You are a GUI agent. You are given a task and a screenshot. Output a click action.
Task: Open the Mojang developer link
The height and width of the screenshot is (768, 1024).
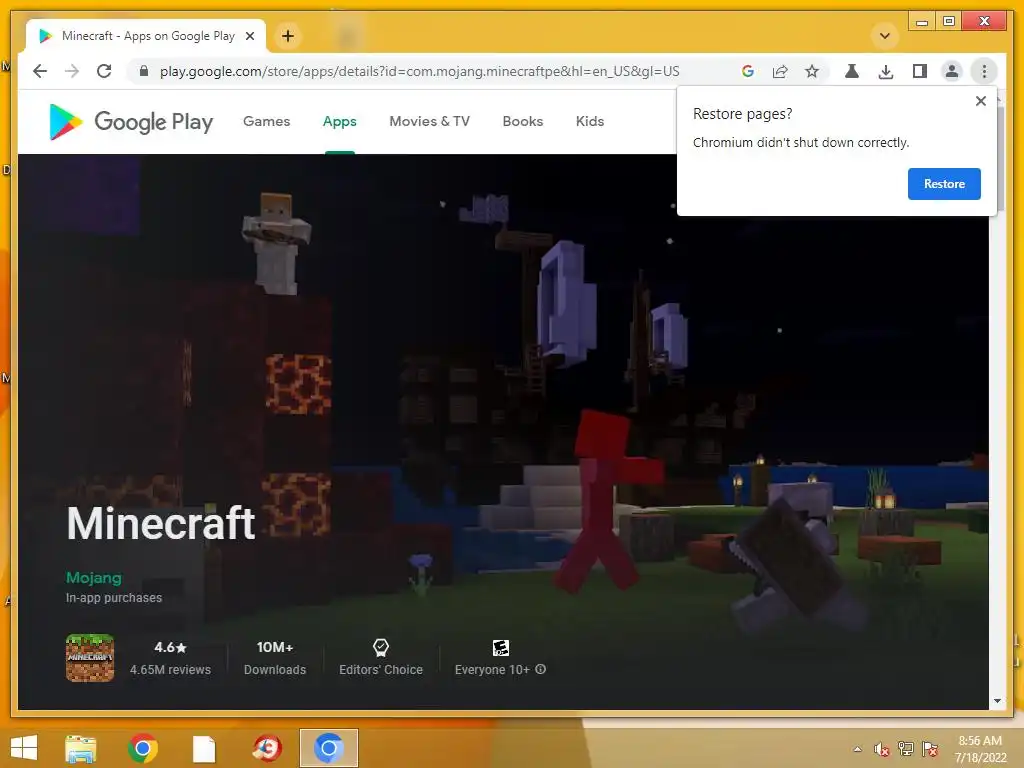(93, 577)
